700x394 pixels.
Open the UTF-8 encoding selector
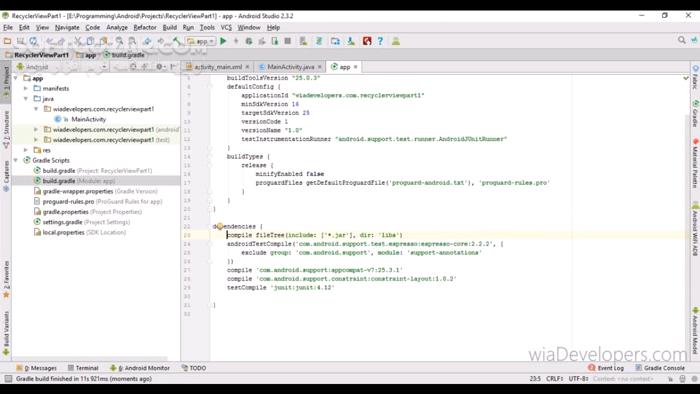coord(578,379)
